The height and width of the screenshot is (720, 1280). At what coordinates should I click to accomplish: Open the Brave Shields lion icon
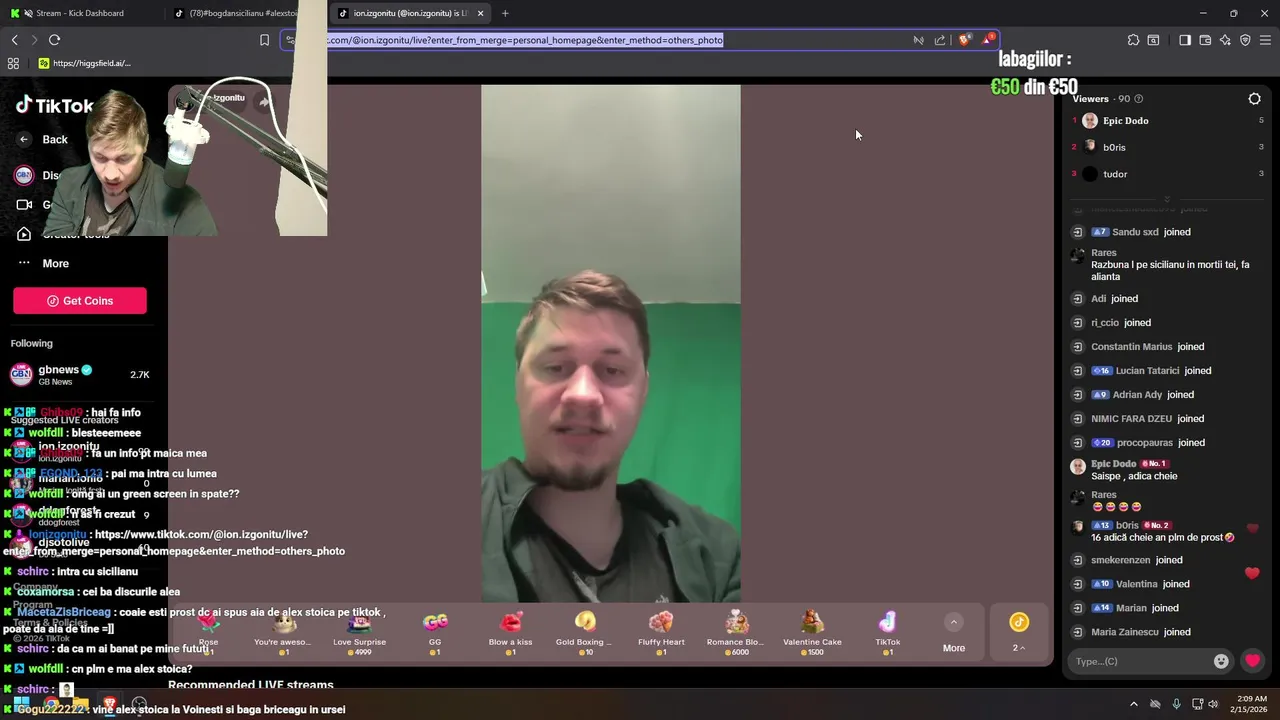[x=964, y=40]
